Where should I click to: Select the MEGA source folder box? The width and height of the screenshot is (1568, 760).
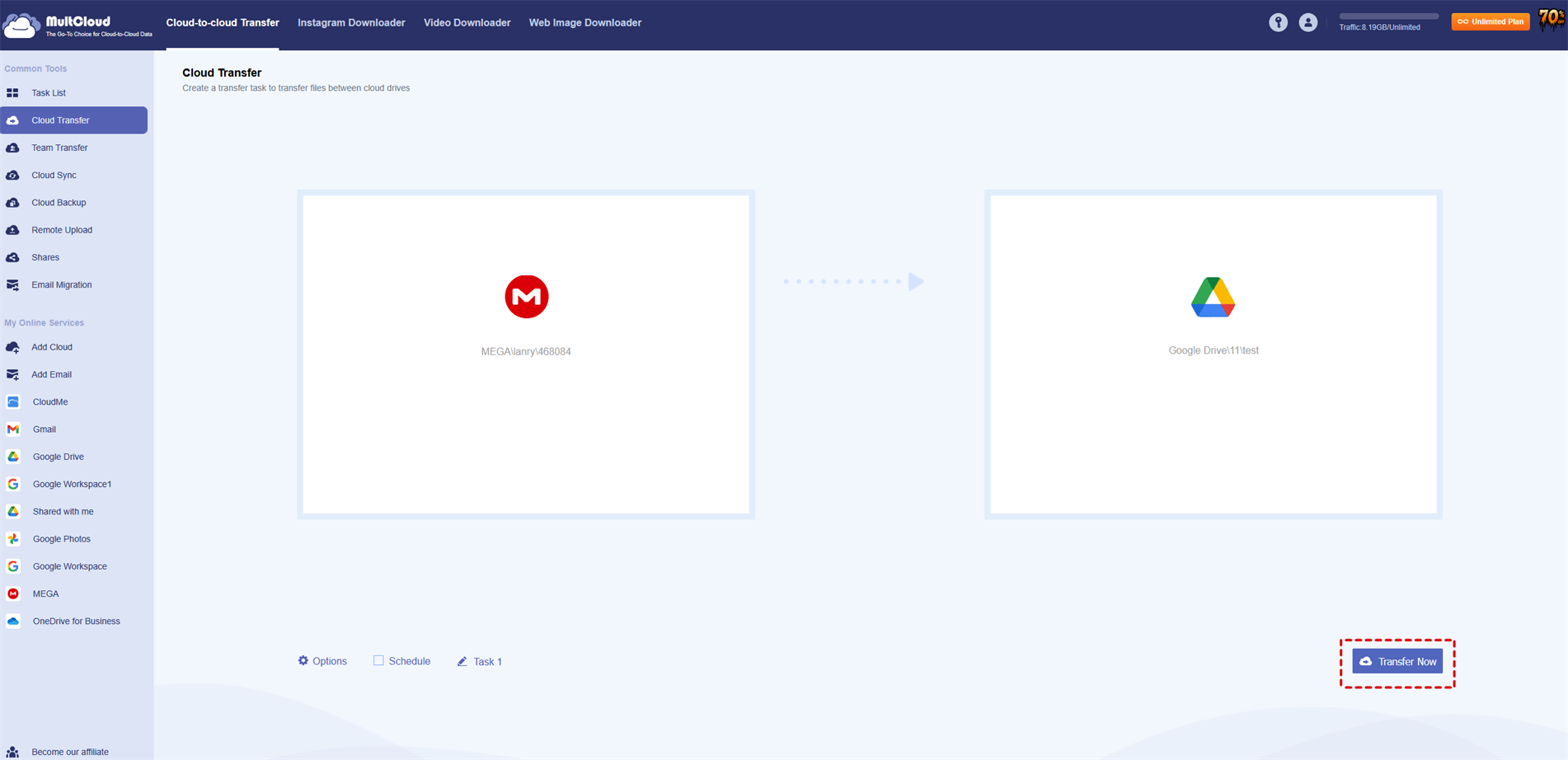pyautogui.click(x=526, y=354)
